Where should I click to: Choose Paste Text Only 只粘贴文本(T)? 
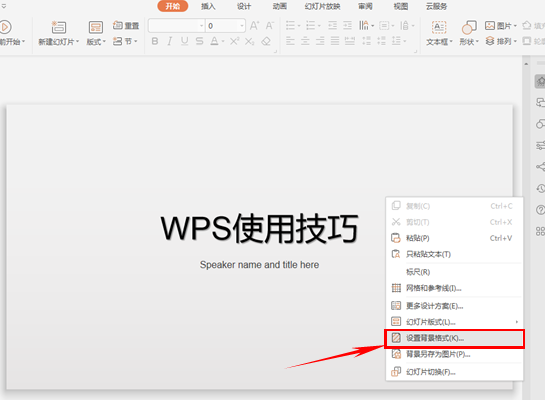[454, 254]
